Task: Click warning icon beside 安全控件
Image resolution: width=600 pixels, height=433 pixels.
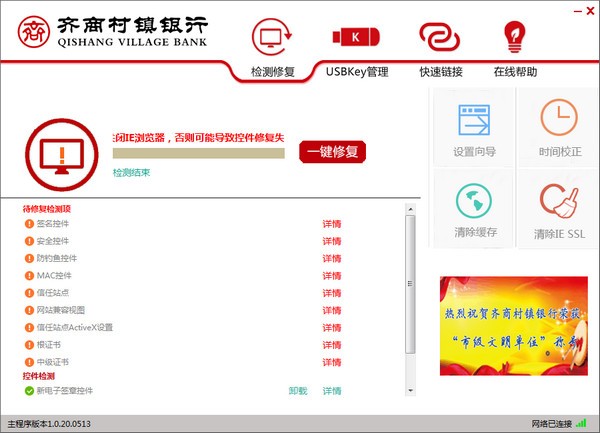Action: tap(29, 241)
